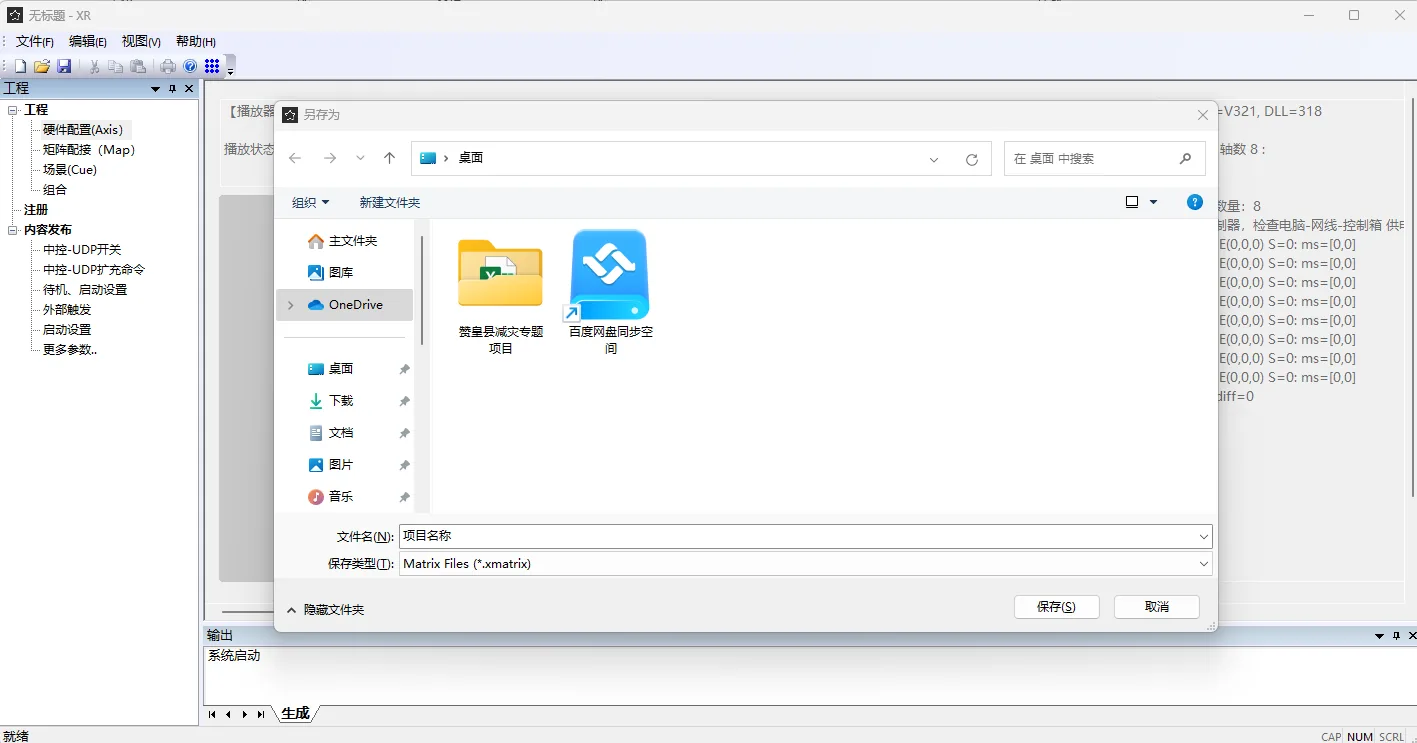This screenshot has height=743, width=1417.
Task: Select 主文件夹 in navigation pane
Action: pos(343,241)
